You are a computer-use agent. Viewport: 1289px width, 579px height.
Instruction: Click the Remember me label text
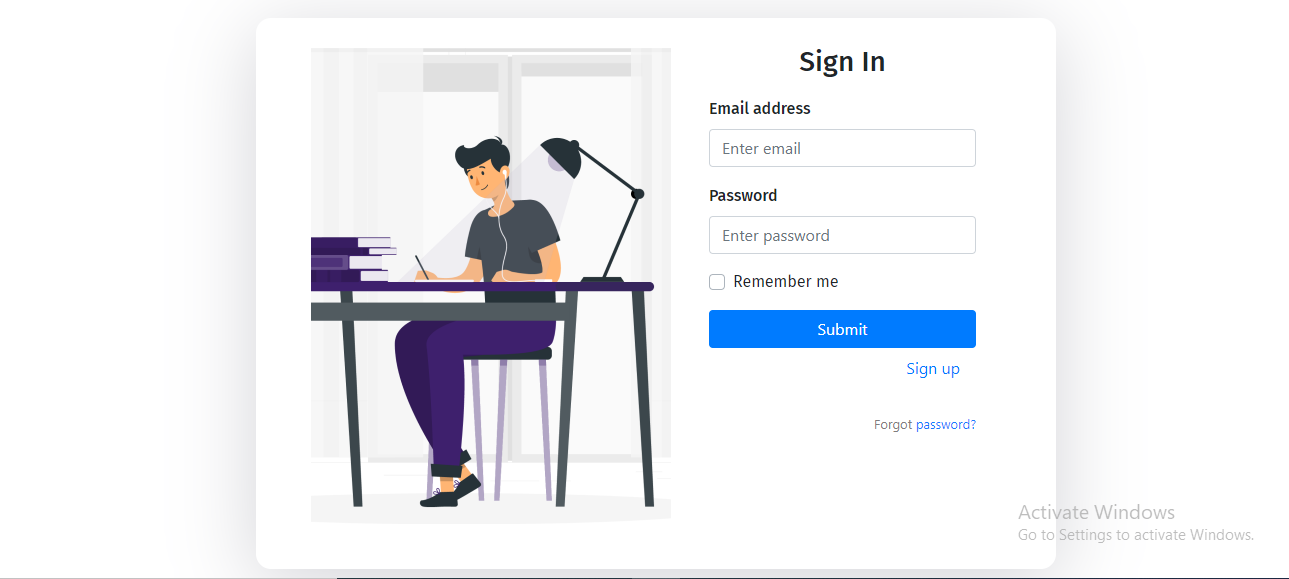pos(786,282)
